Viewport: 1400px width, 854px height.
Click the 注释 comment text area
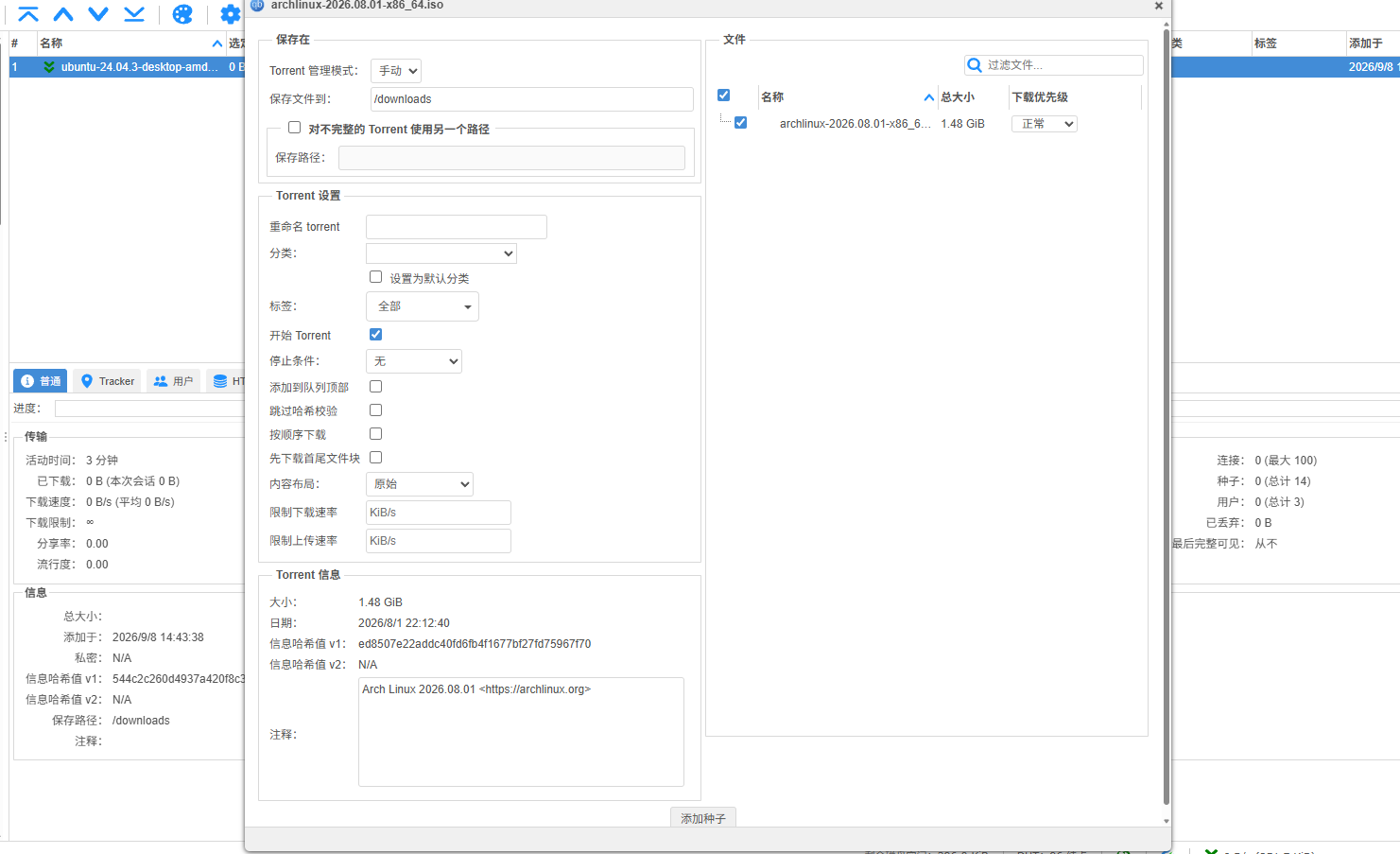[x=521, y=732]
